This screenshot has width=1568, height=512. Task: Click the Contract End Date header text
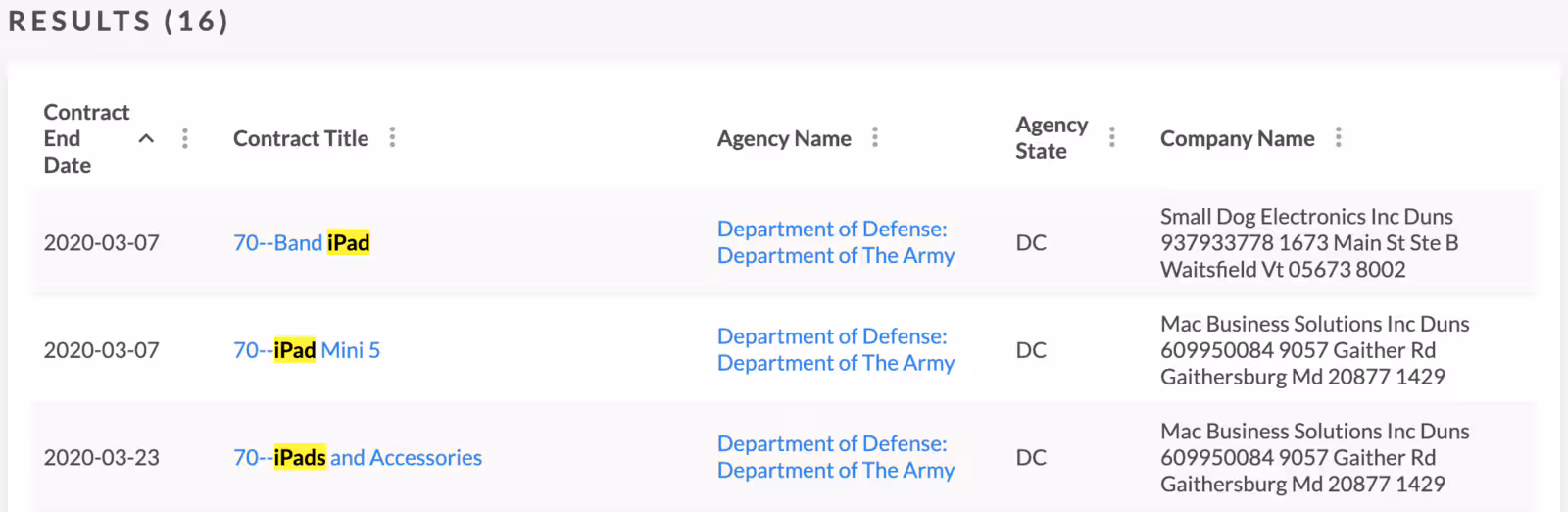[x=86, y=138]
